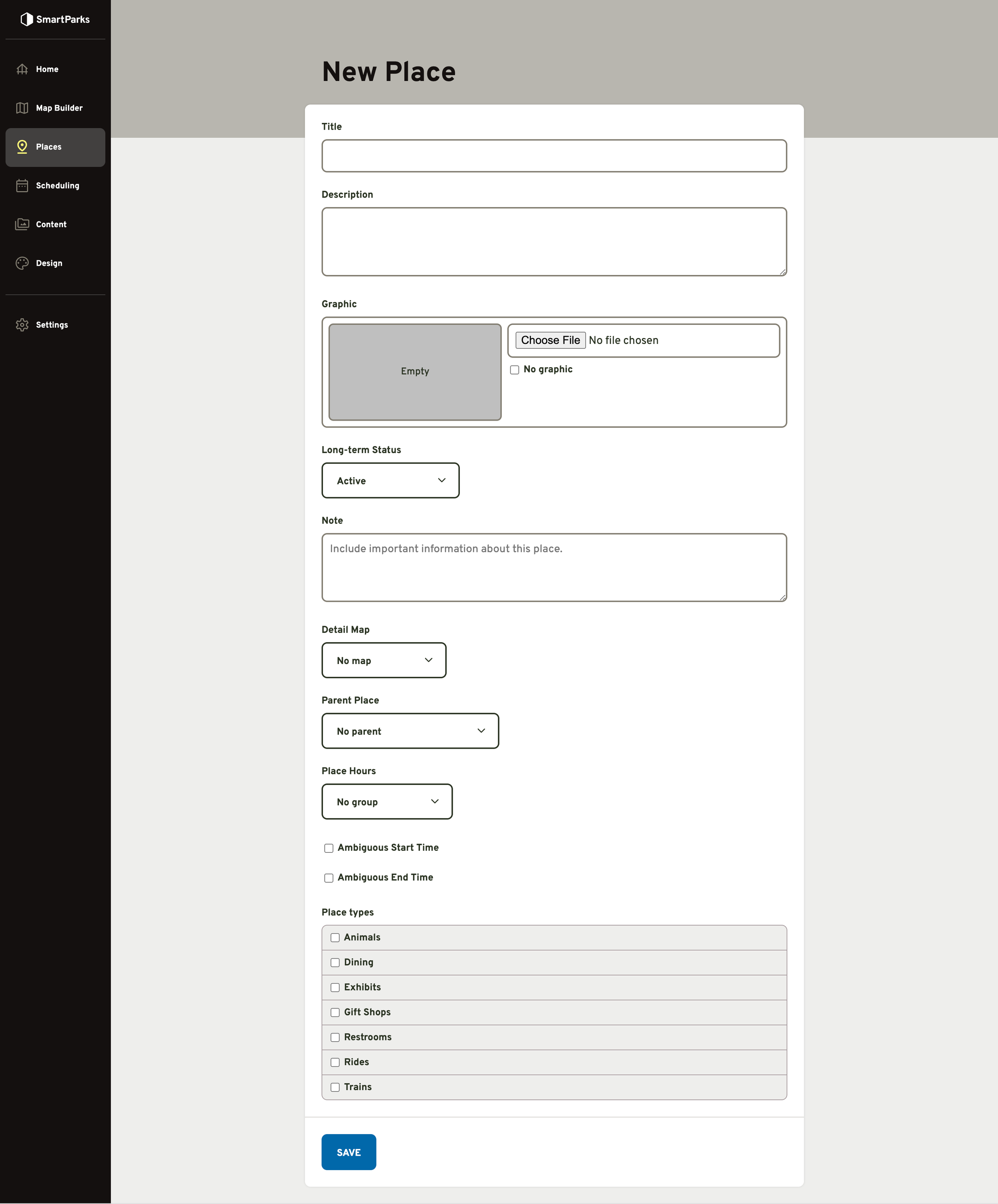Click the Map Builder map icon
Screen dimensions: 998x1204
pyautogui.click(x=22, y=109)
